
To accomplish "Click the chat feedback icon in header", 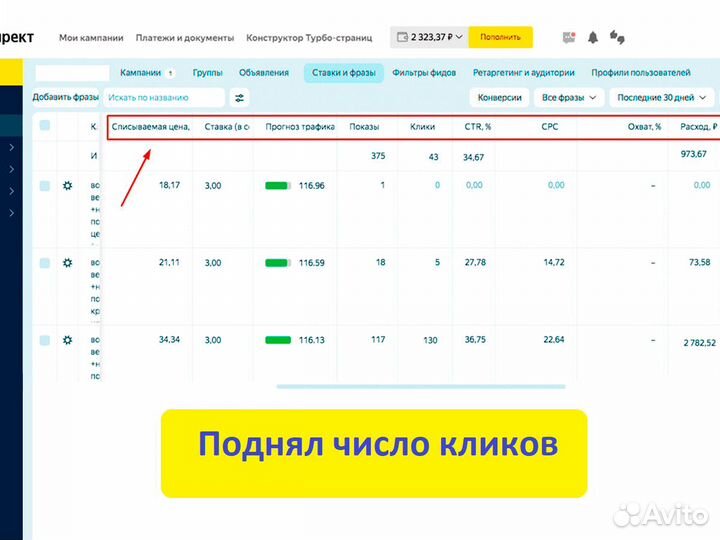I will 617,37.
